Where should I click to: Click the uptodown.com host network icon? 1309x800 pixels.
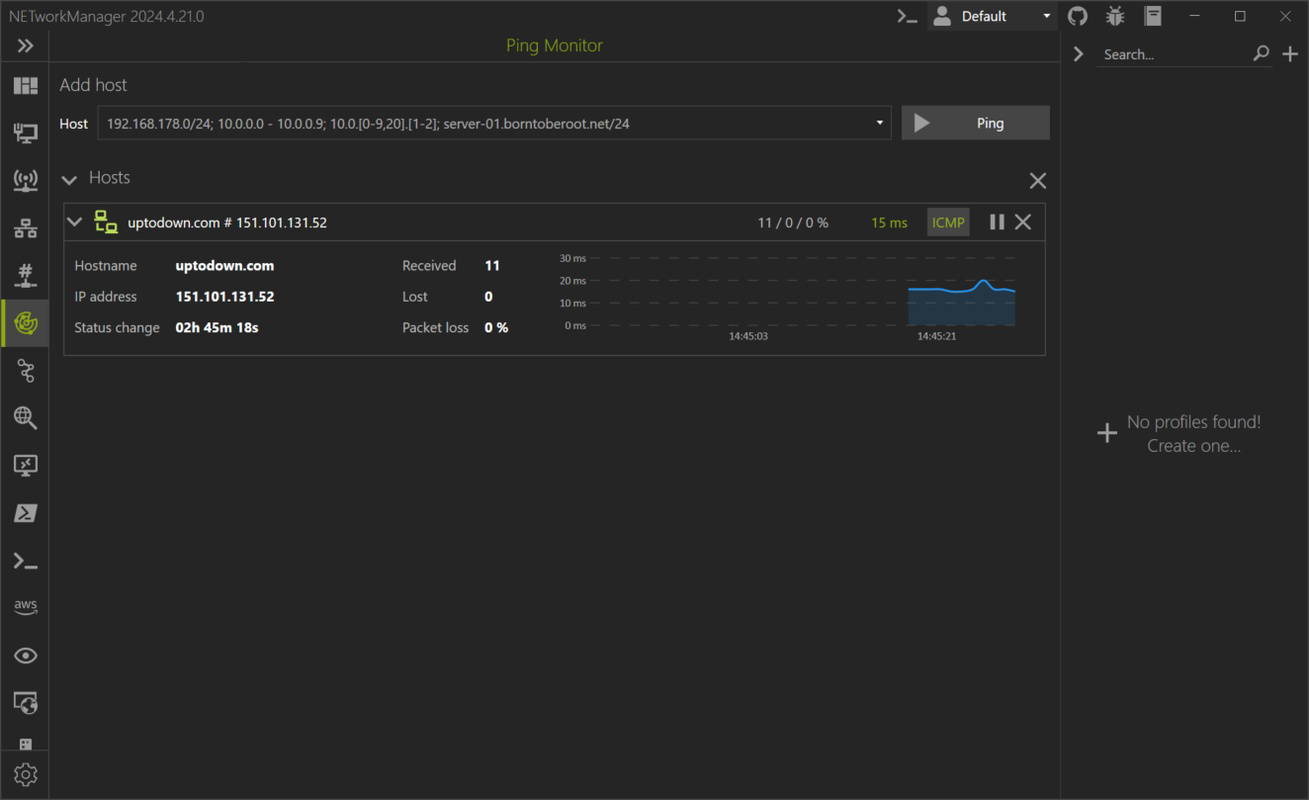106,222
